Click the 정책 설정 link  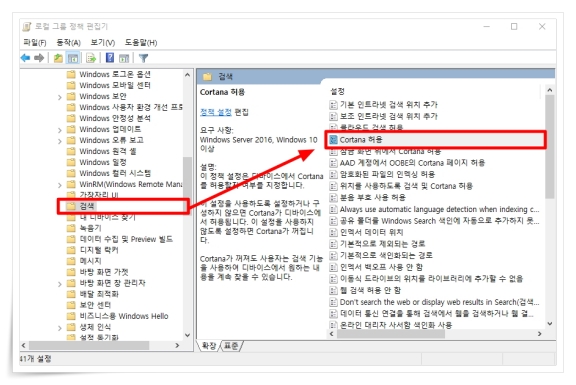(216, 112)
